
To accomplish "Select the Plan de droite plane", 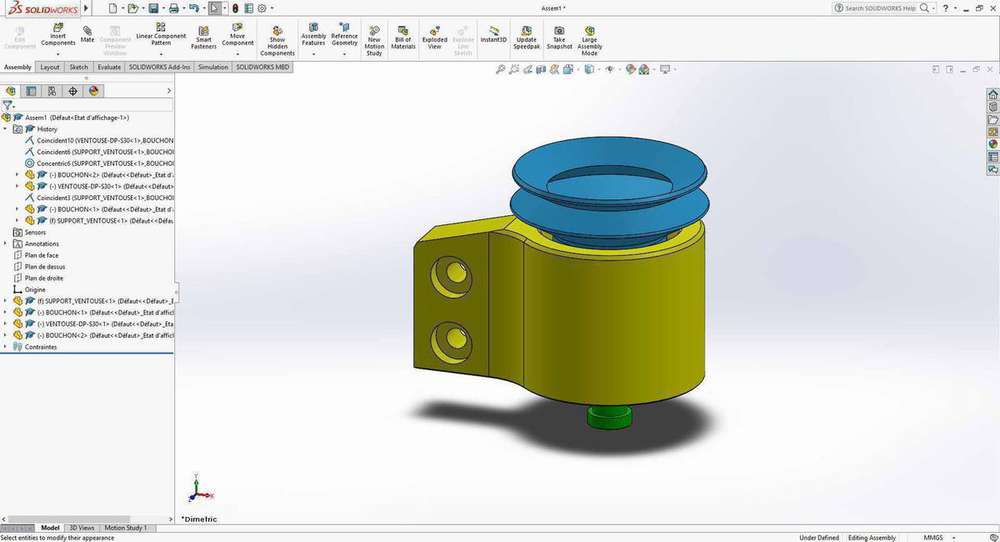I will [x=44, y=278].
